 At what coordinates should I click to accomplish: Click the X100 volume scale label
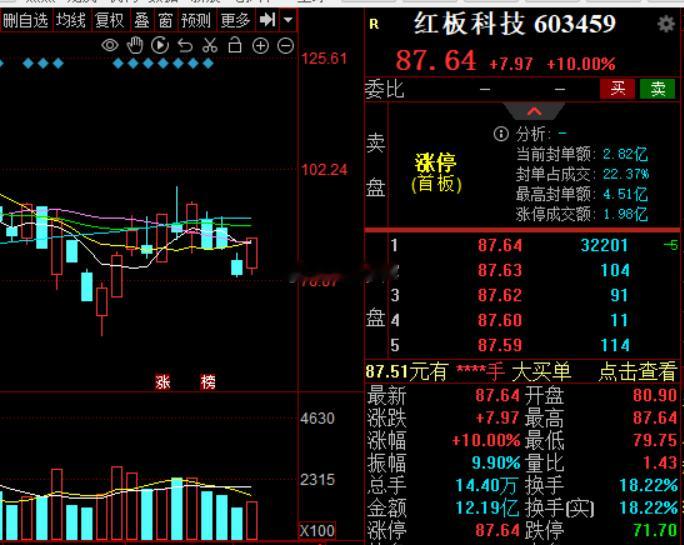click(x=317, y=531)
